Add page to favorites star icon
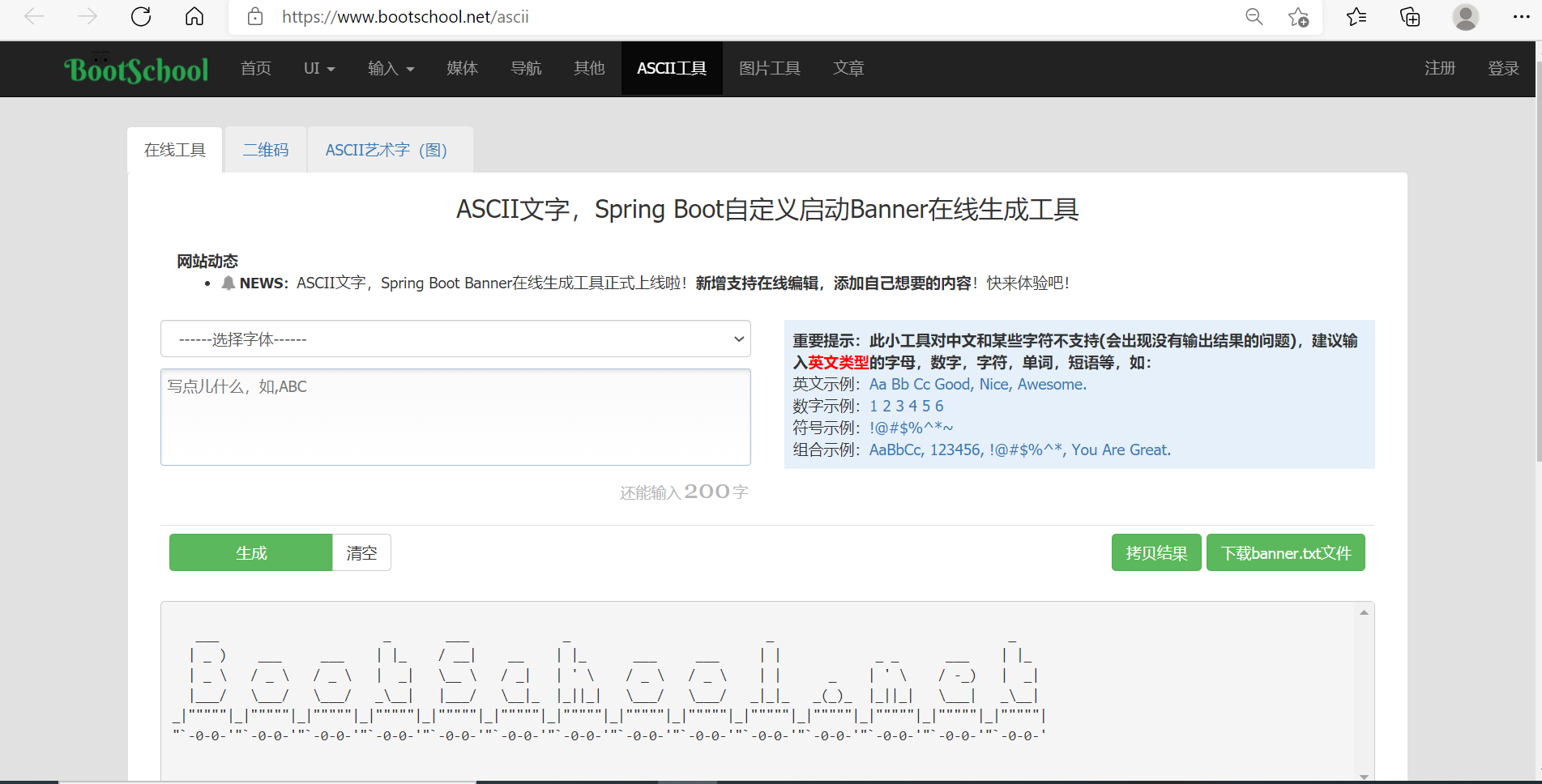 click(1298, 17)
